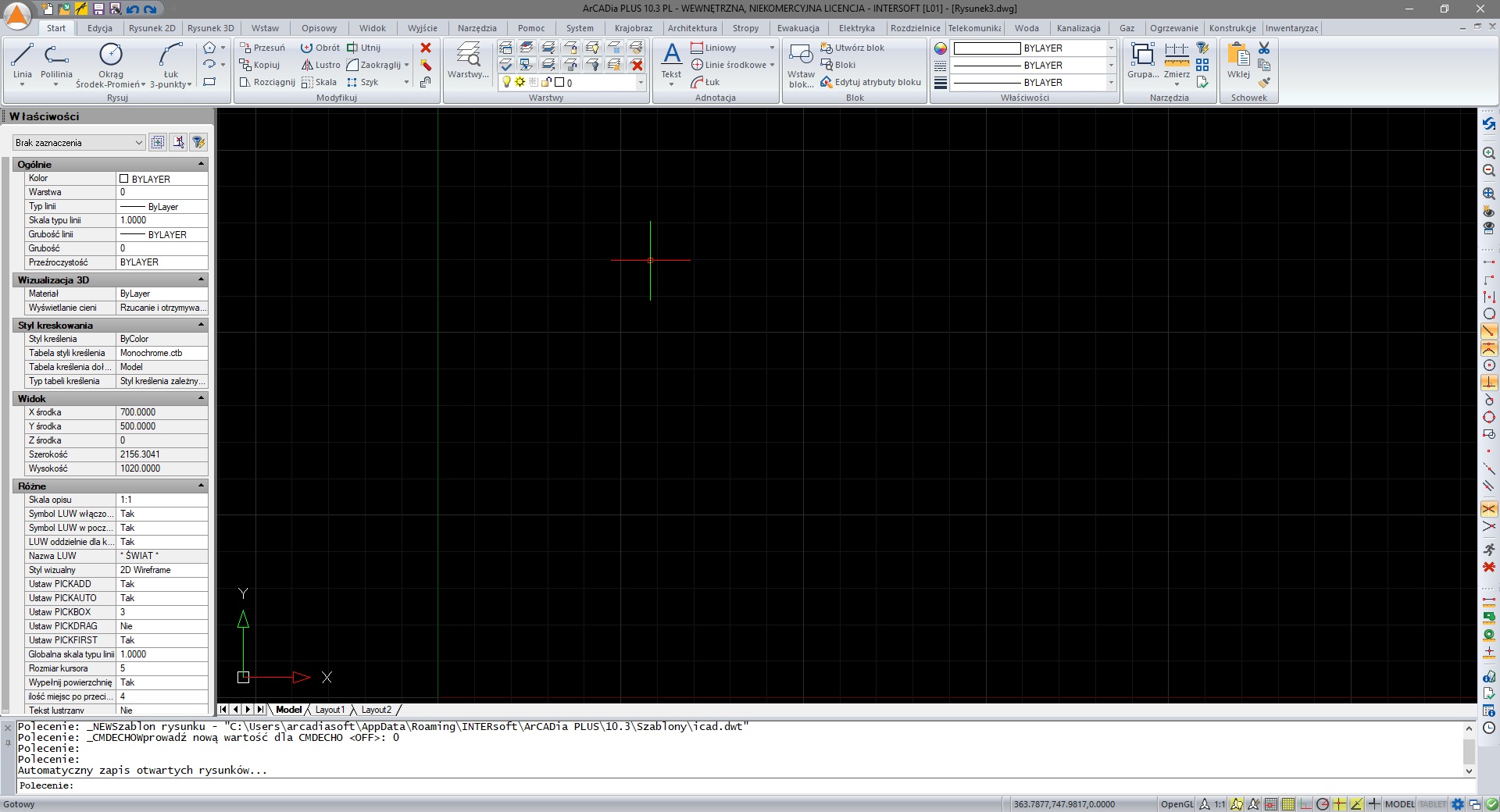Select the Tekst annotation tool
Image resolution: width=1500 pixels, height=812 pixels.
[x=671, y=62]
